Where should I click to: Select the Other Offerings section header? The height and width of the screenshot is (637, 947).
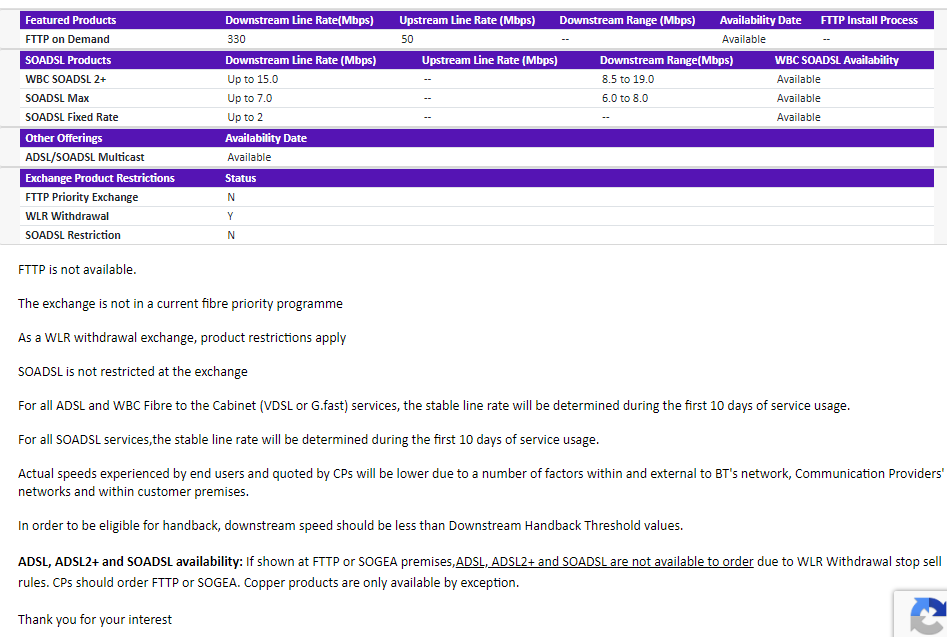click(64, 138)
